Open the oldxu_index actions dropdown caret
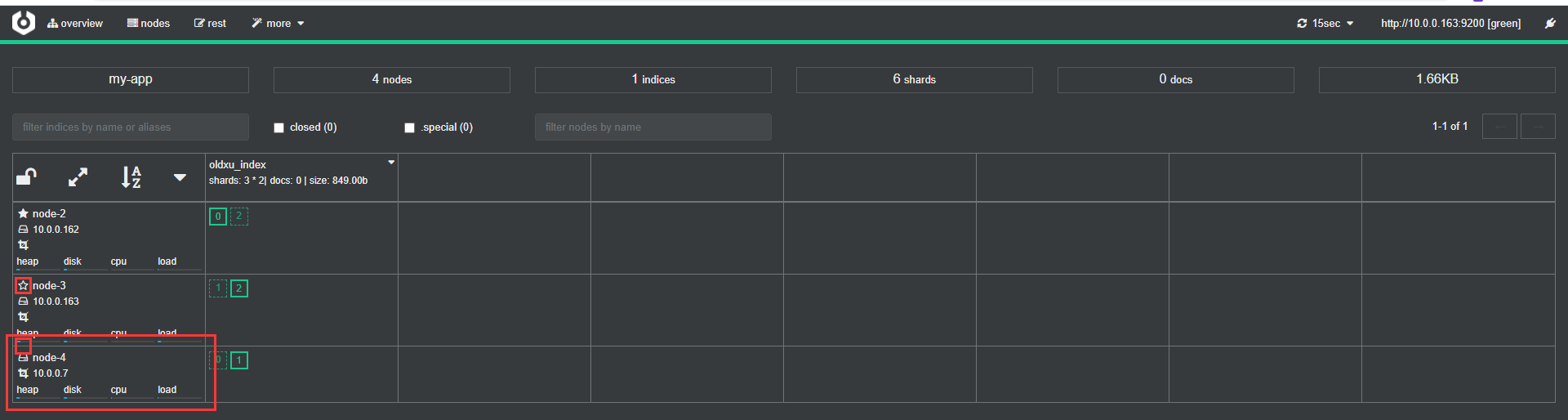 (x=391, y=163)
